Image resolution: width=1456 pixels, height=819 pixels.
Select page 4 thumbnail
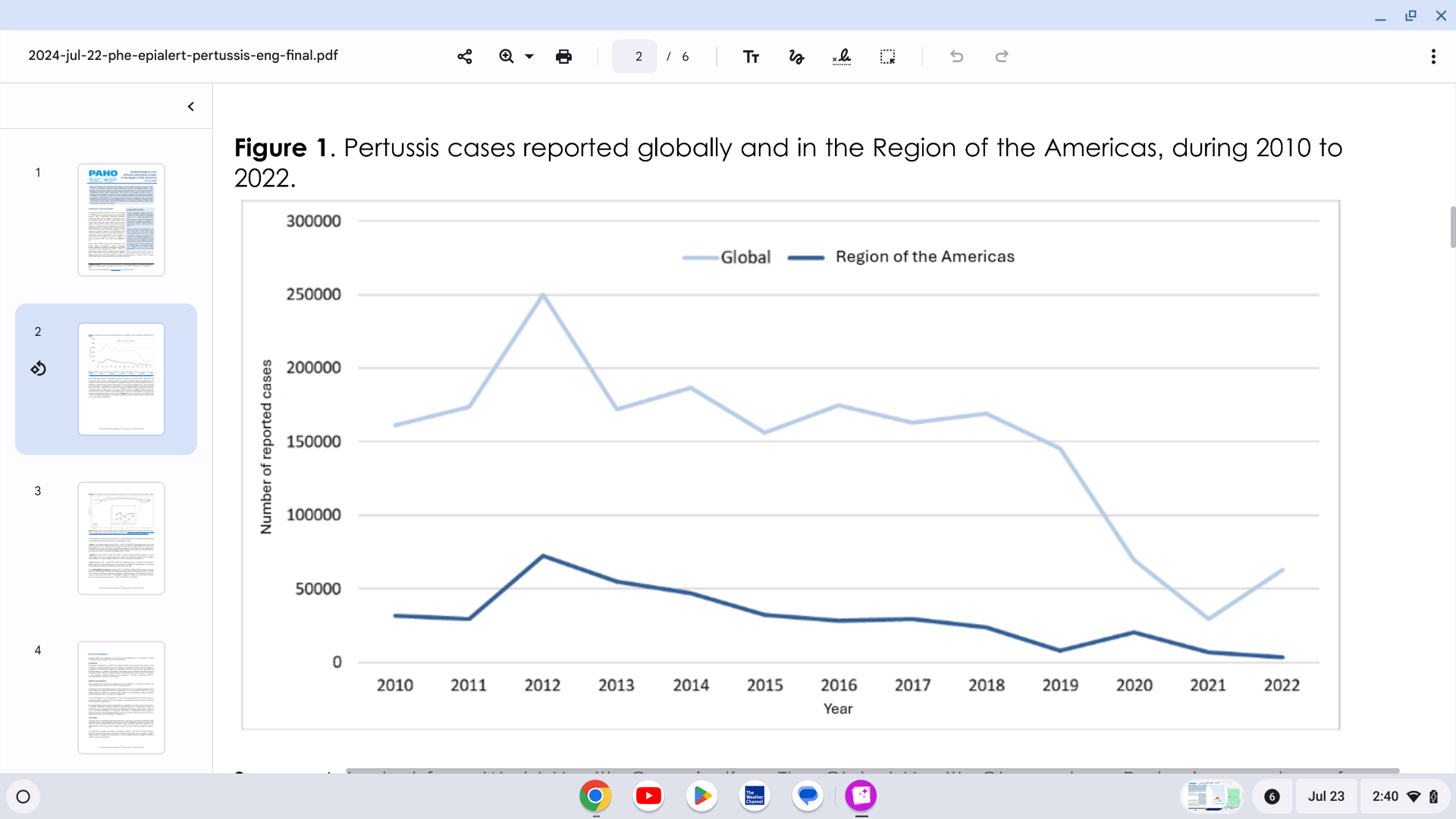click(121, 698)
